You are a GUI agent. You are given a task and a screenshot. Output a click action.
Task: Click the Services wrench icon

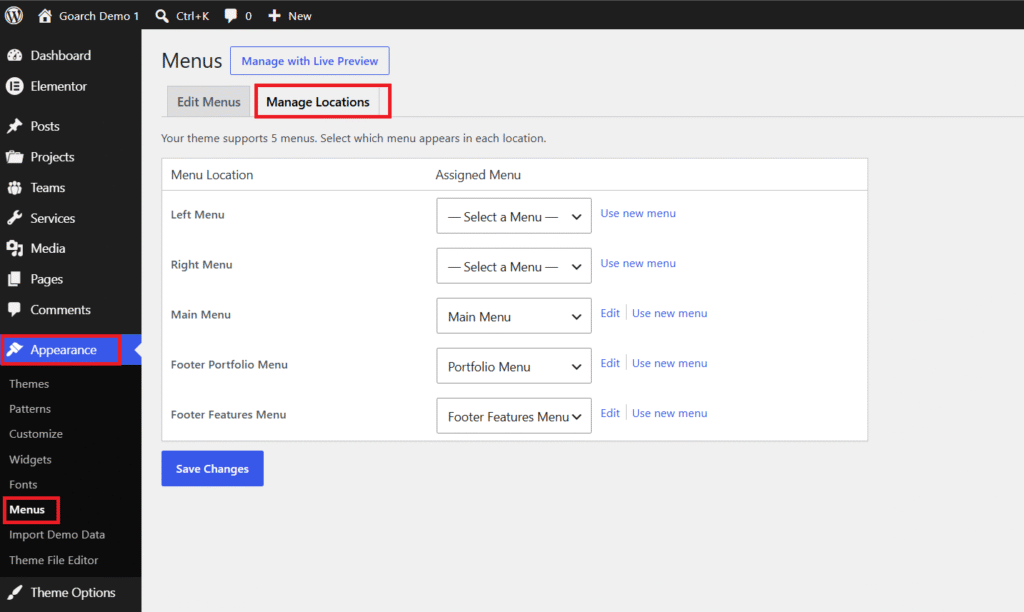[x=14, y=218]
